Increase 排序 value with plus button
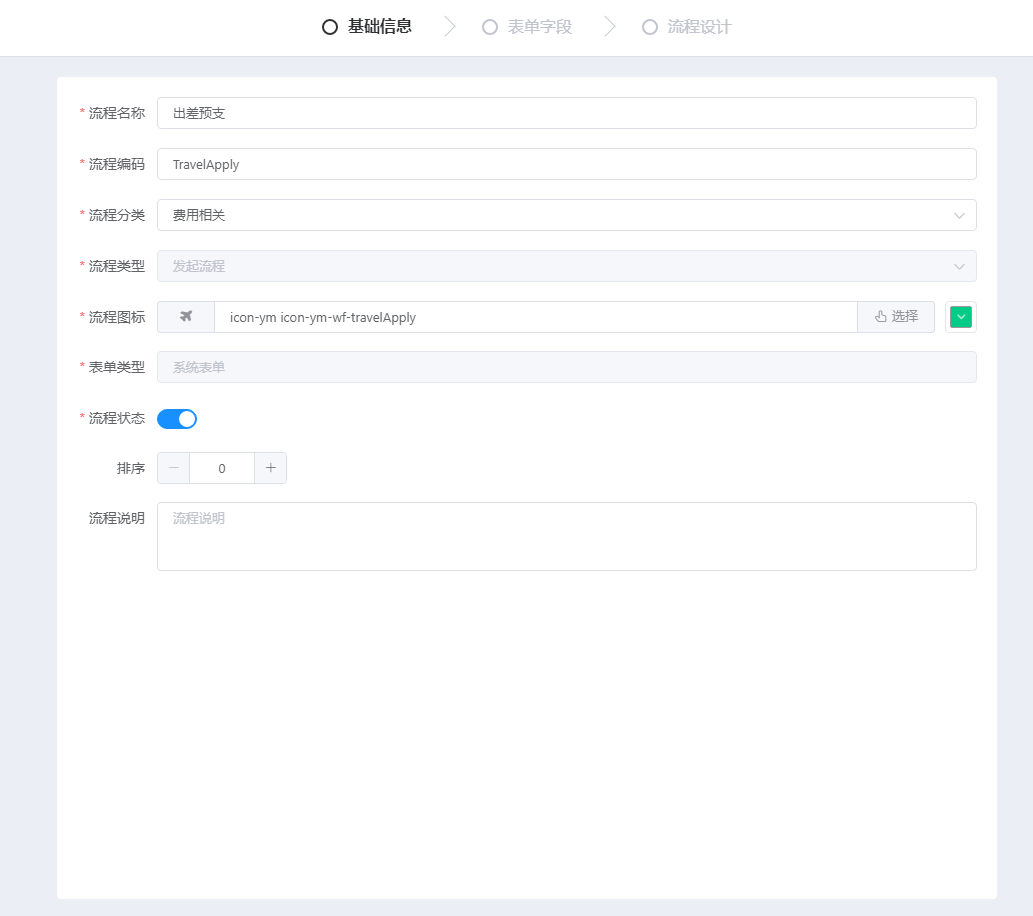Viewport: 1033px width, 916px height. coord(271,468)
